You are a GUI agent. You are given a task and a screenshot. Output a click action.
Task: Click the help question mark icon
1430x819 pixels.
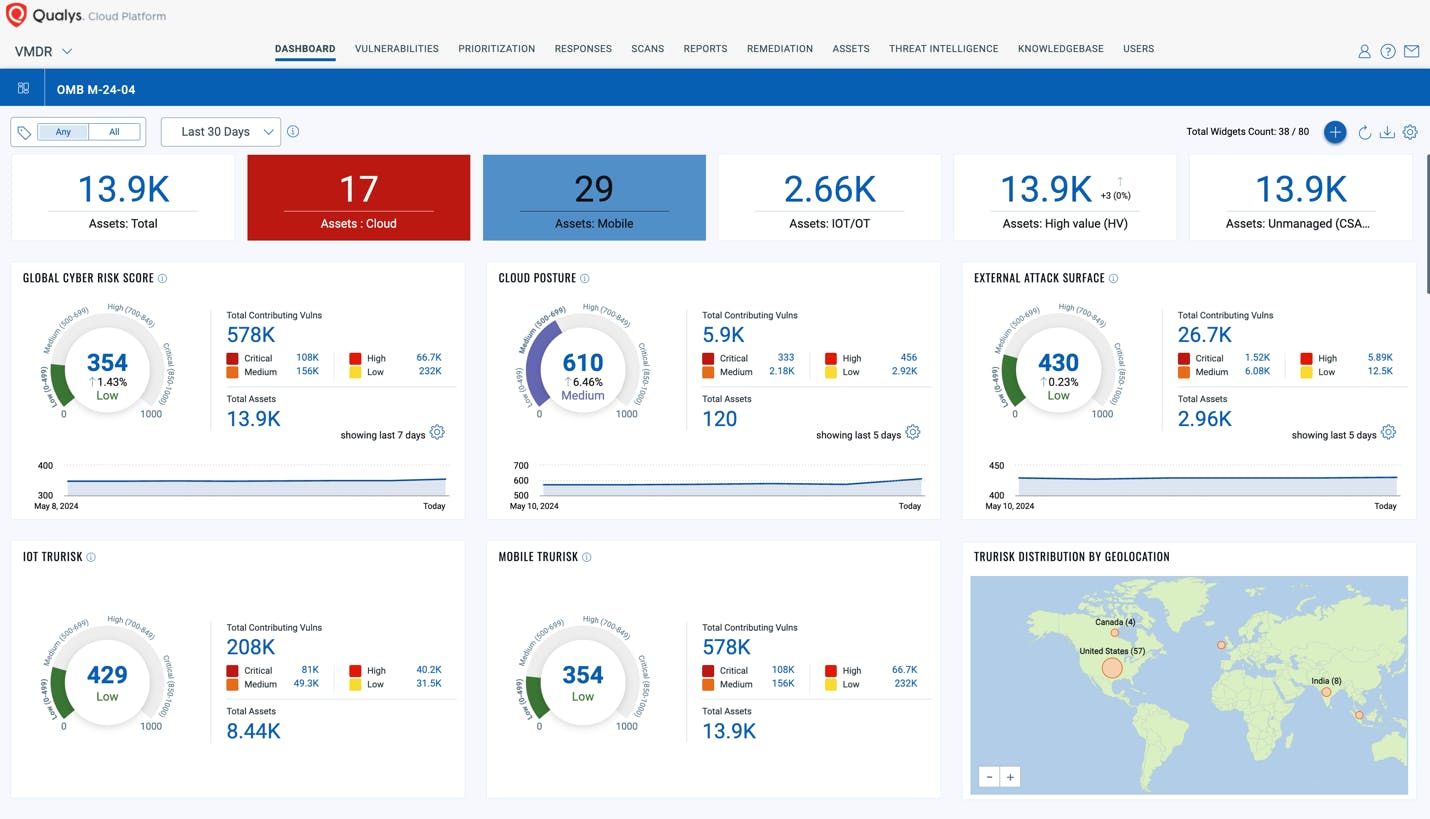(x=1388, y=51)
